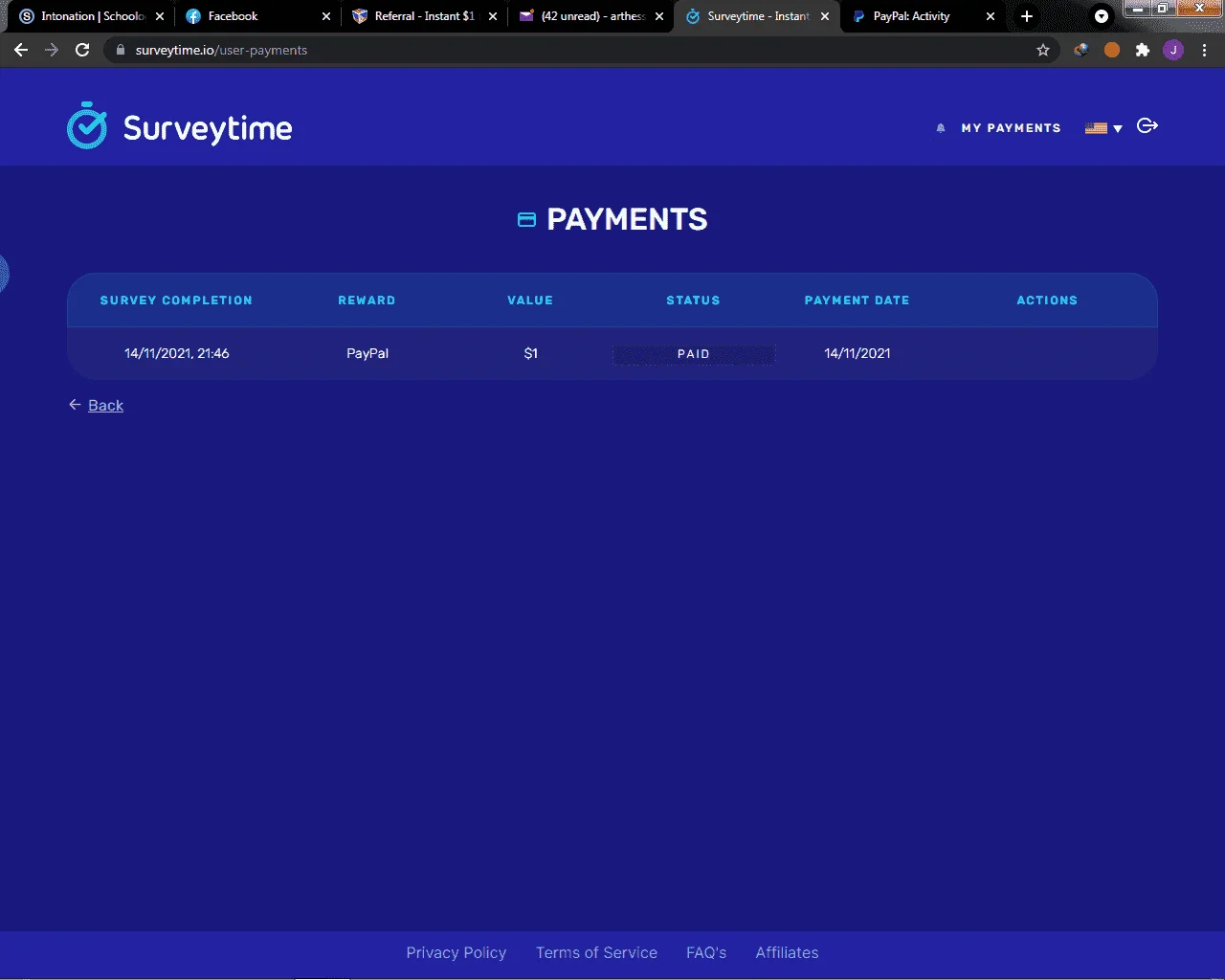Open Chrome three-dot menu
This screenshot has width=1225, height=980.
[1204, 50]
